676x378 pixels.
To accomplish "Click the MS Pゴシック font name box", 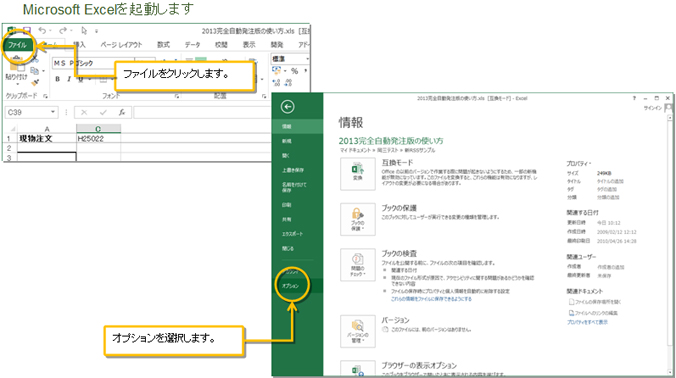I will tap(93, 63).
